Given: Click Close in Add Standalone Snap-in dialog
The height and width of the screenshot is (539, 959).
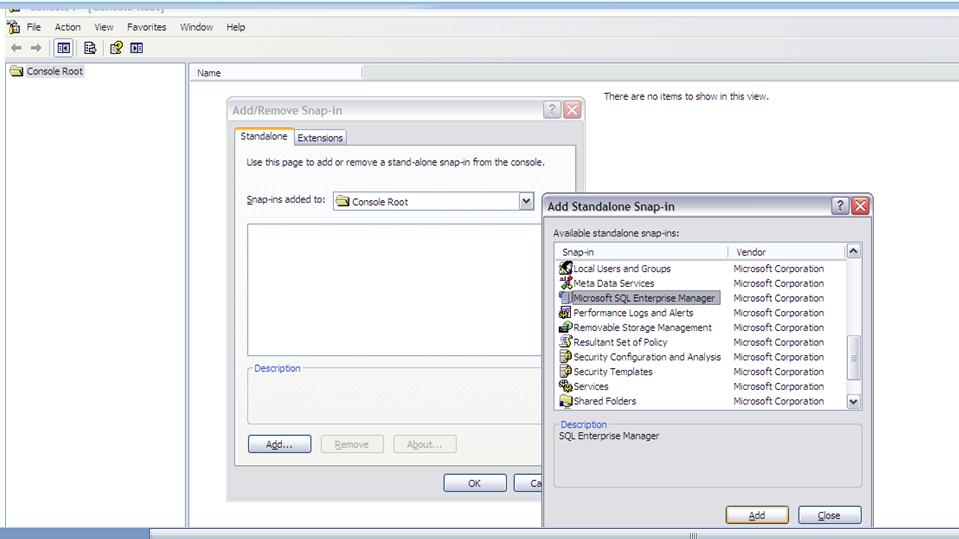Looking at the screenshot, I should [829, 515].
